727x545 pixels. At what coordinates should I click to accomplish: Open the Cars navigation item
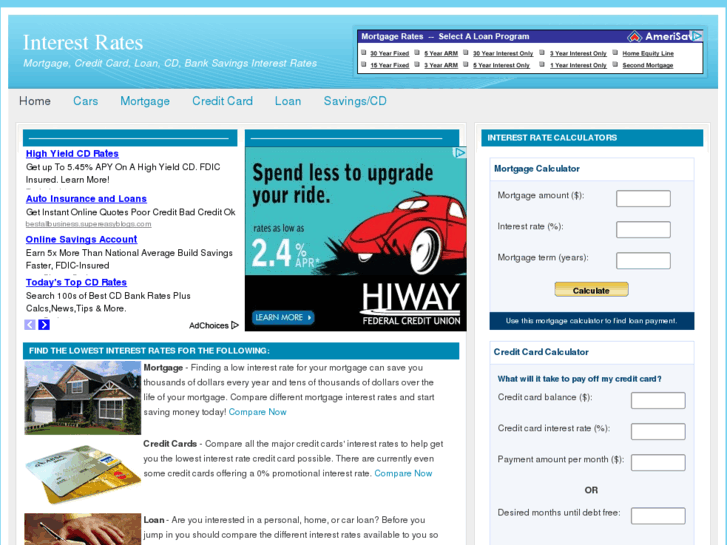tap(86, 101)
